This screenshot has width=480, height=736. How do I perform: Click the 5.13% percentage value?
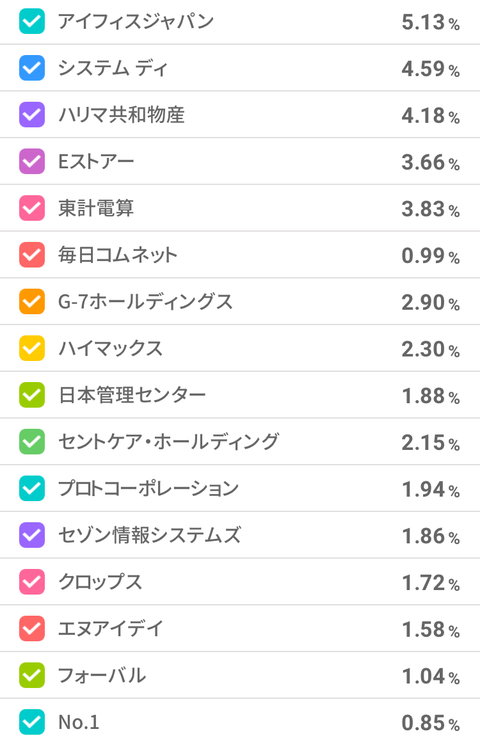tap(430, 23)
